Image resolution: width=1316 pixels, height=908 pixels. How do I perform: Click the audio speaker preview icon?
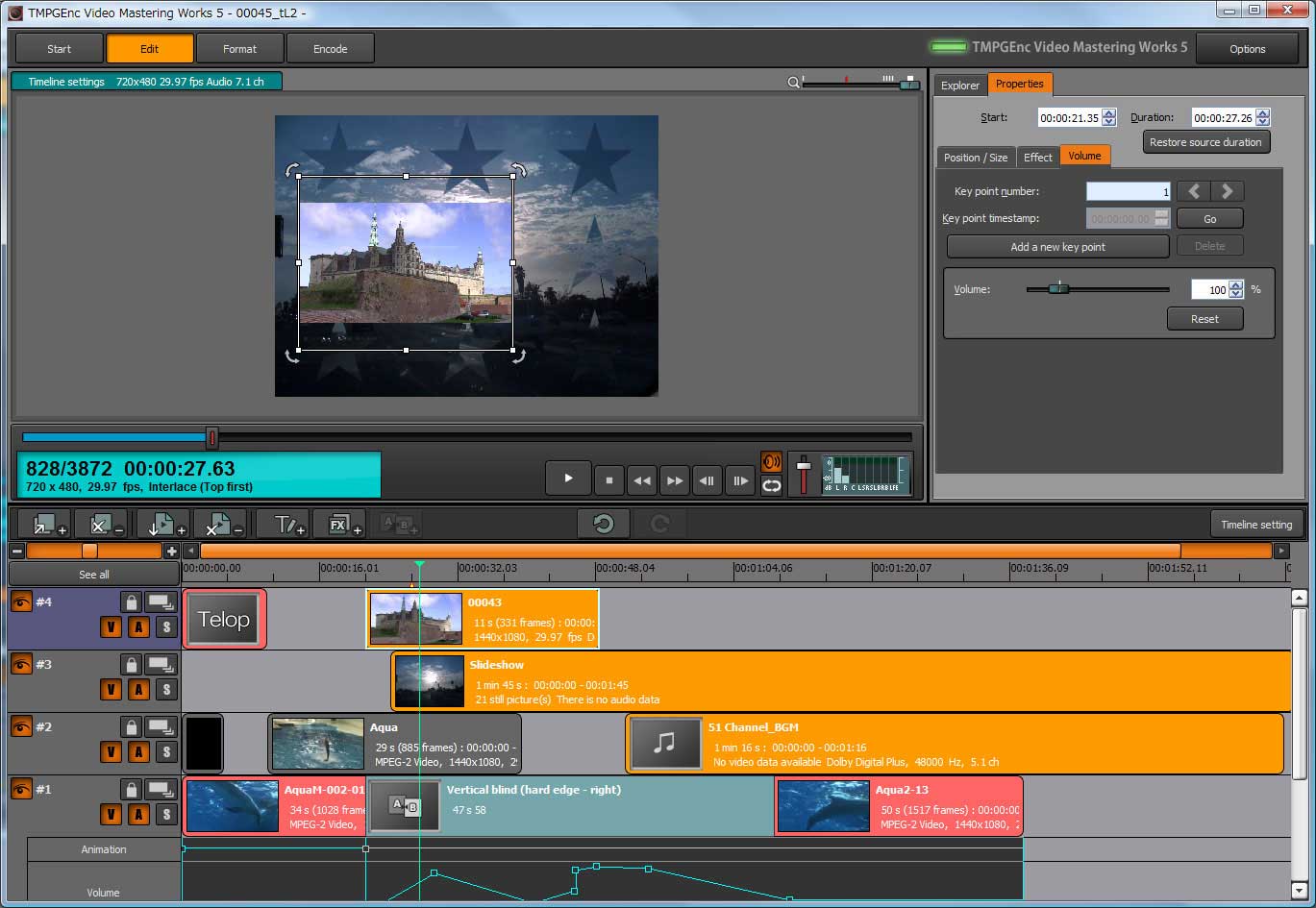click(x=771, y=462)
